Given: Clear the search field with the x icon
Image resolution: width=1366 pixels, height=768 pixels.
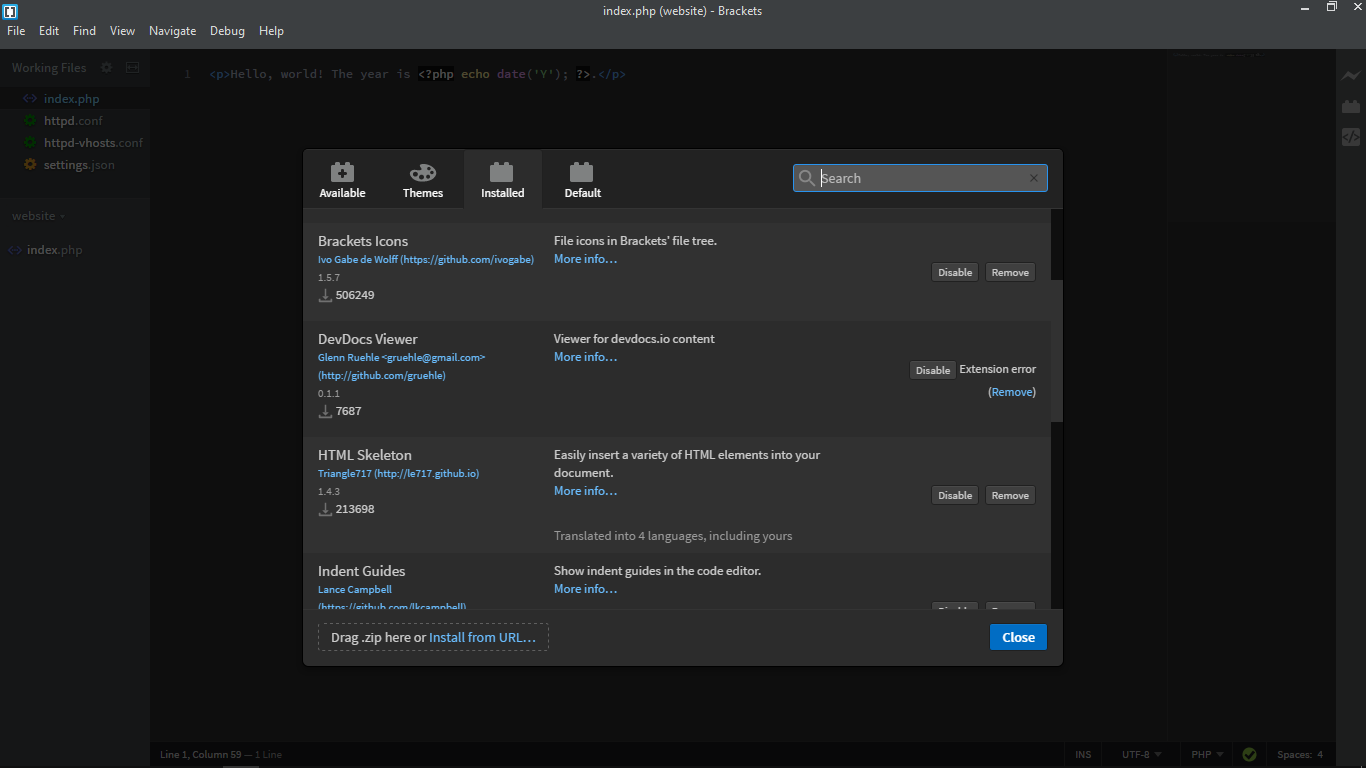Looking at the screenshot, I should (x=1034, y=178).
